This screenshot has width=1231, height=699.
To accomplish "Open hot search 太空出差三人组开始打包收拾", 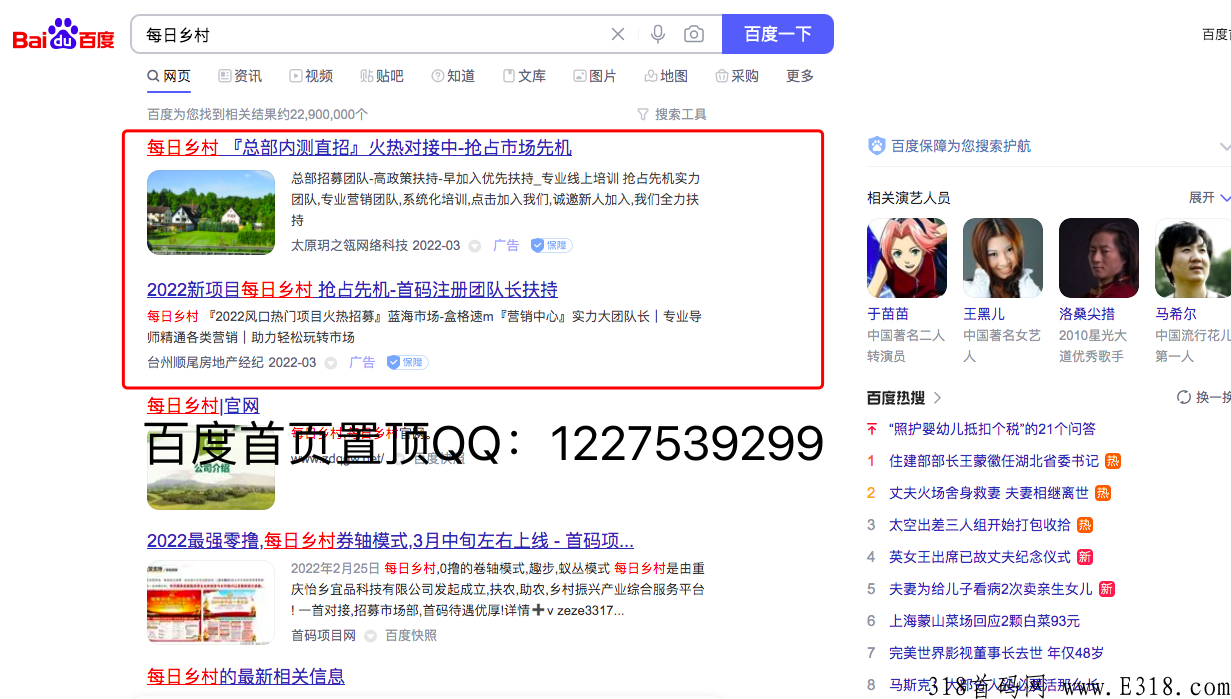I will point(980,525).
